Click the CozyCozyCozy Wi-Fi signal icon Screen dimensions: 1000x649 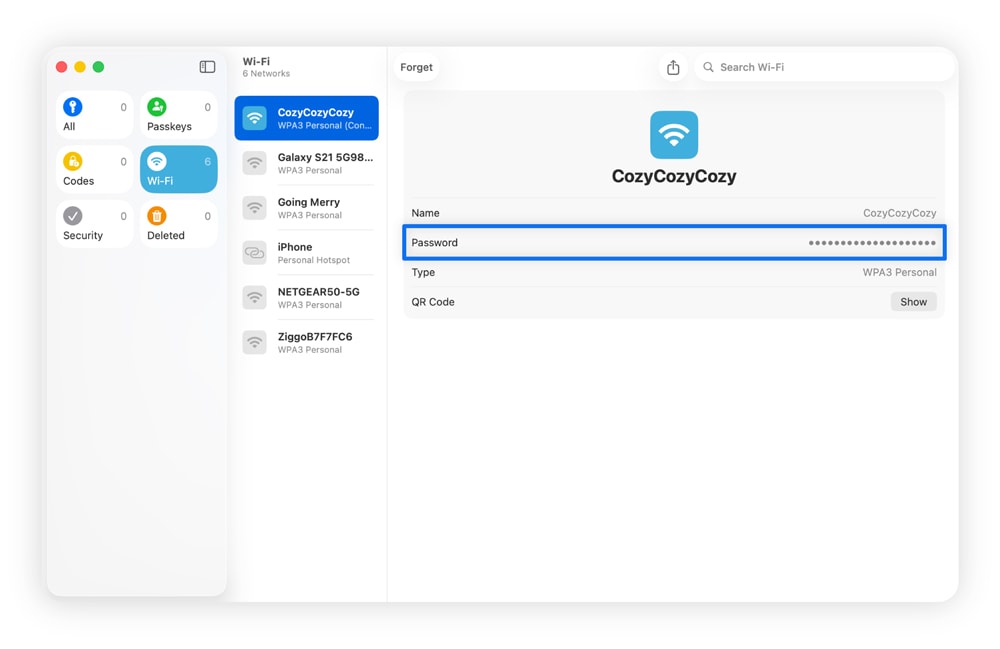tap(673, 133)
